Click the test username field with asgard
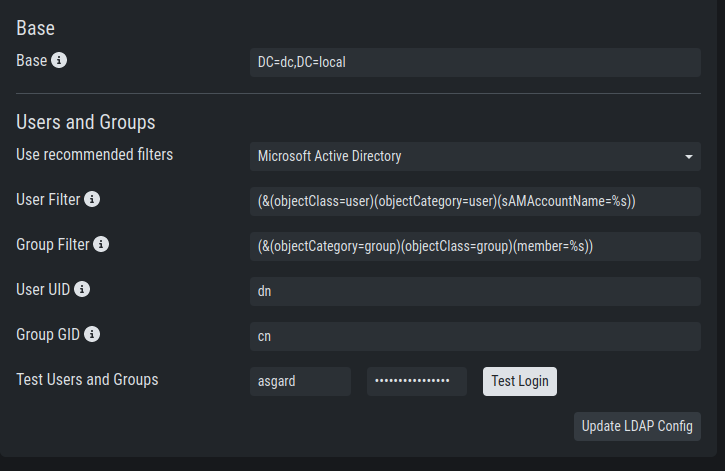Screen dimensions: 725x471 coord(301,381)
